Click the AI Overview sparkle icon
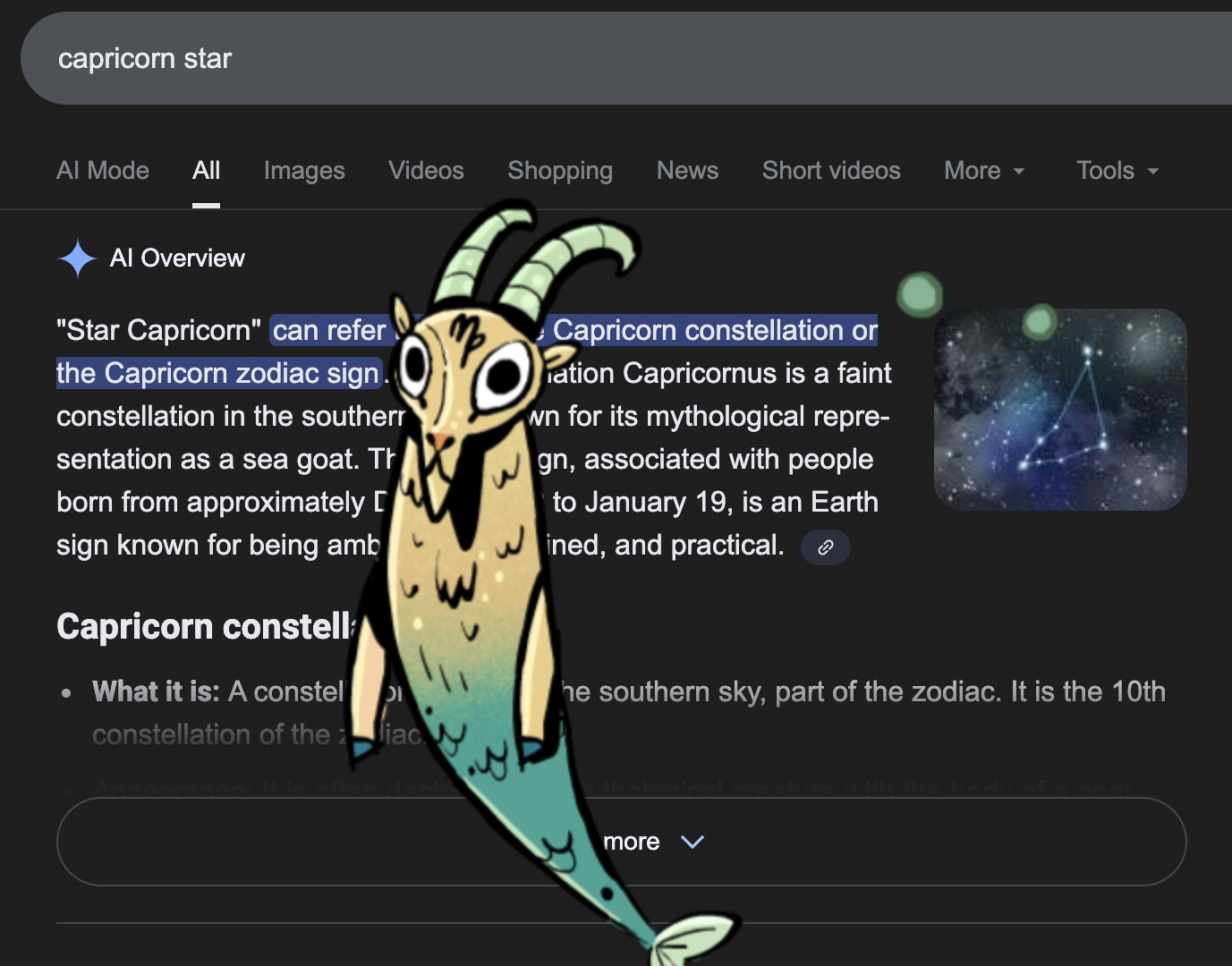The image size is (1232, 966). (78, 258)
